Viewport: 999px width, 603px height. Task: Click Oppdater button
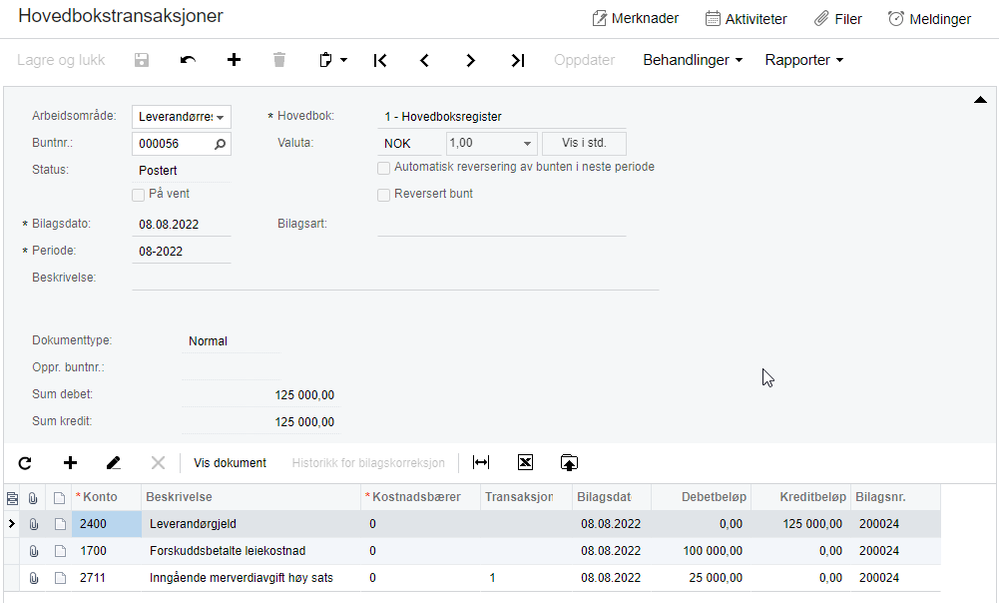click(584, 60)
